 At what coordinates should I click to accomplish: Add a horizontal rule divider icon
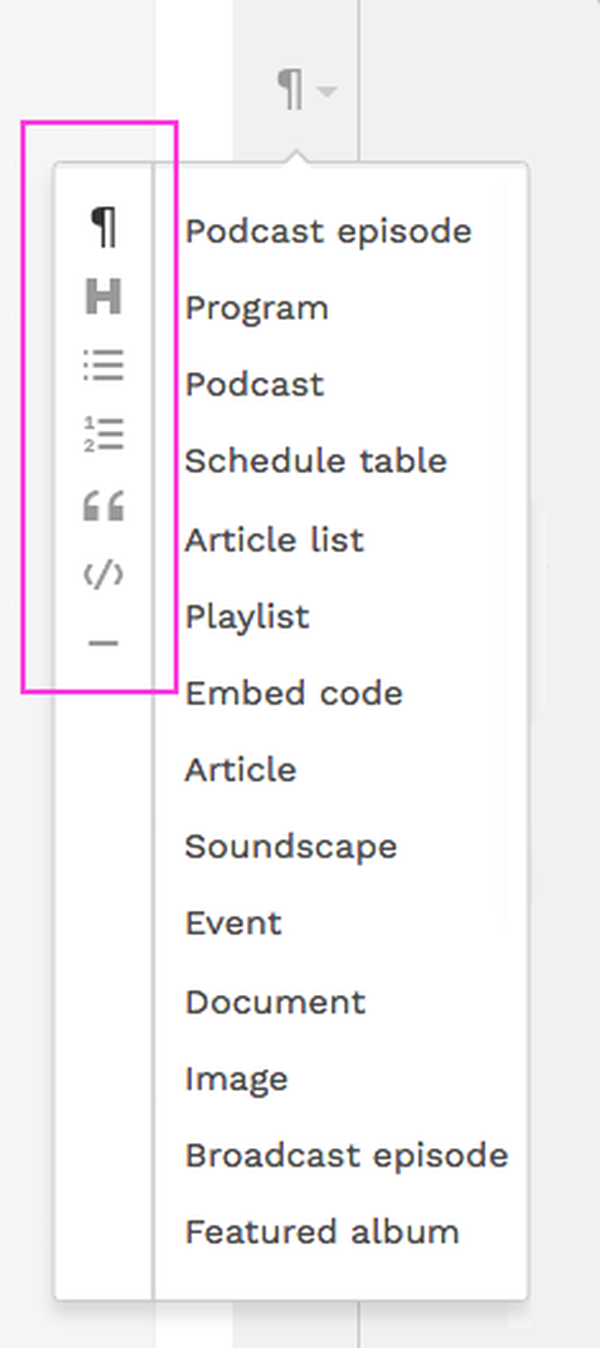pyautogui.click(x=104, y=643)
